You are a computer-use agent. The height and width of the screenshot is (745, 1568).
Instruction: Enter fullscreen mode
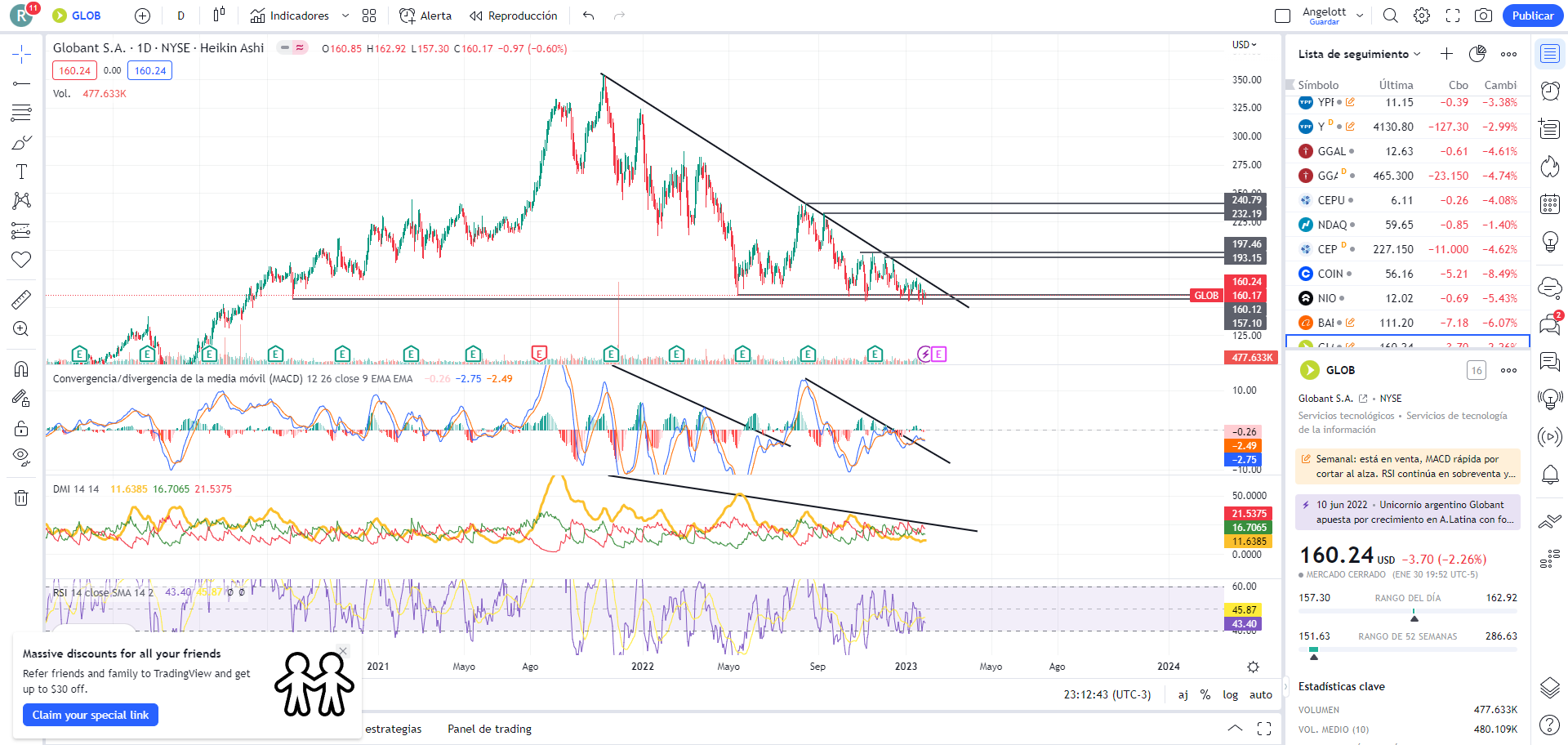1453,16
